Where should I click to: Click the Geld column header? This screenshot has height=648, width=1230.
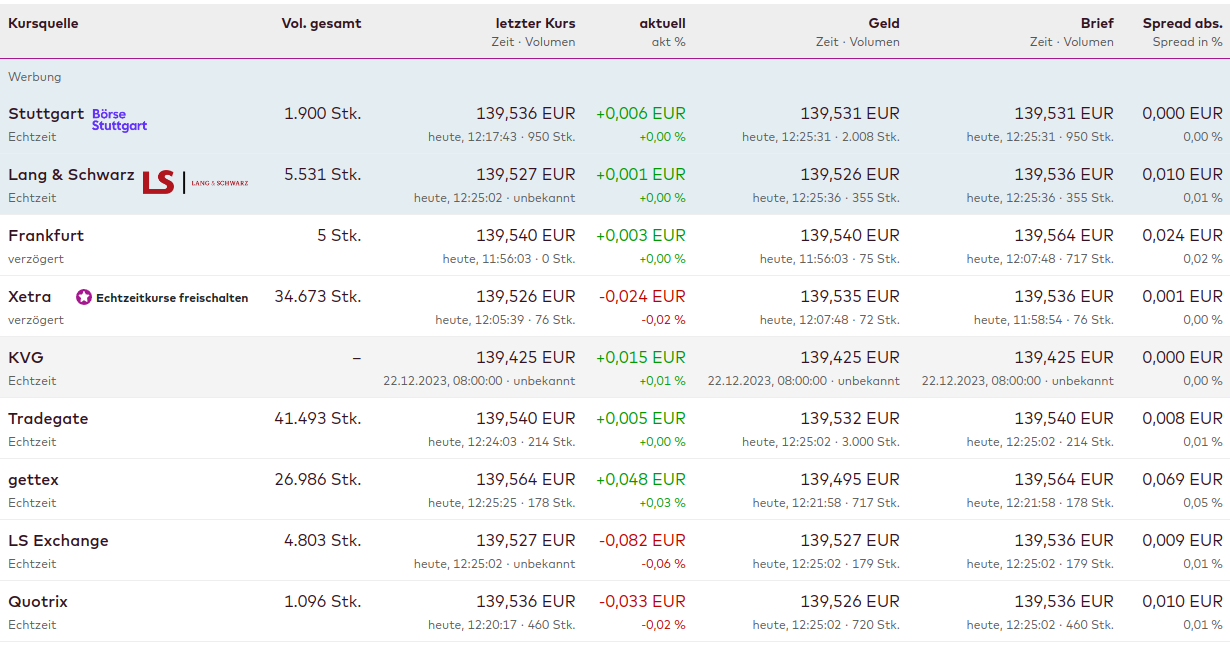(884, 23)
